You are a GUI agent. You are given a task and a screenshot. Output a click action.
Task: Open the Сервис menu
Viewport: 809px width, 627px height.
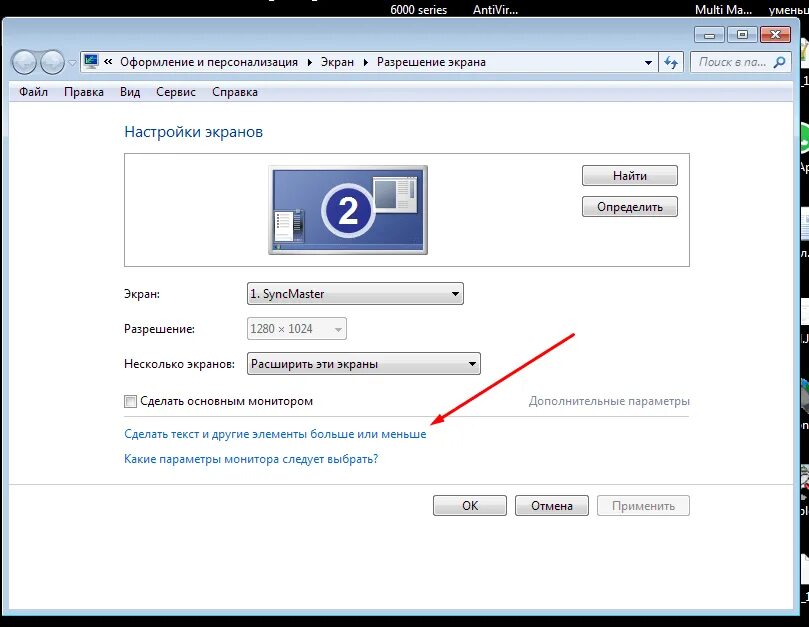click(176, 91)
